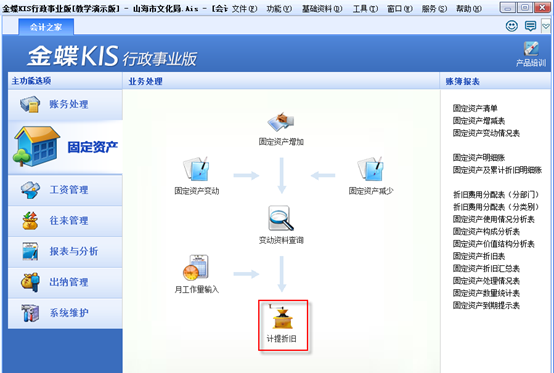Open 固定资产折旧表 report link
Viewport: 554px width, 373px height.
[x=479, y=256]
